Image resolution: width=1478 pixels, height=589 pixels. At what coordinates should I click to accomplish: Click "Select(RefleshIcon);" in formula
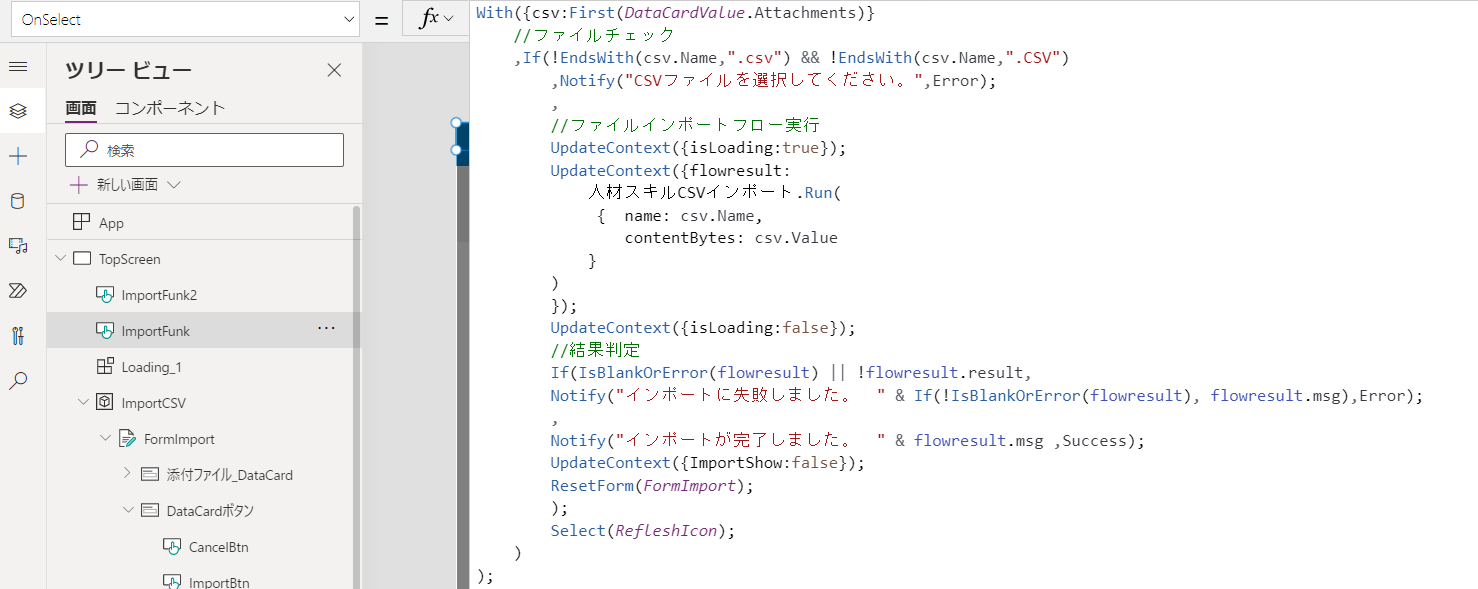[x=643, y=530]
